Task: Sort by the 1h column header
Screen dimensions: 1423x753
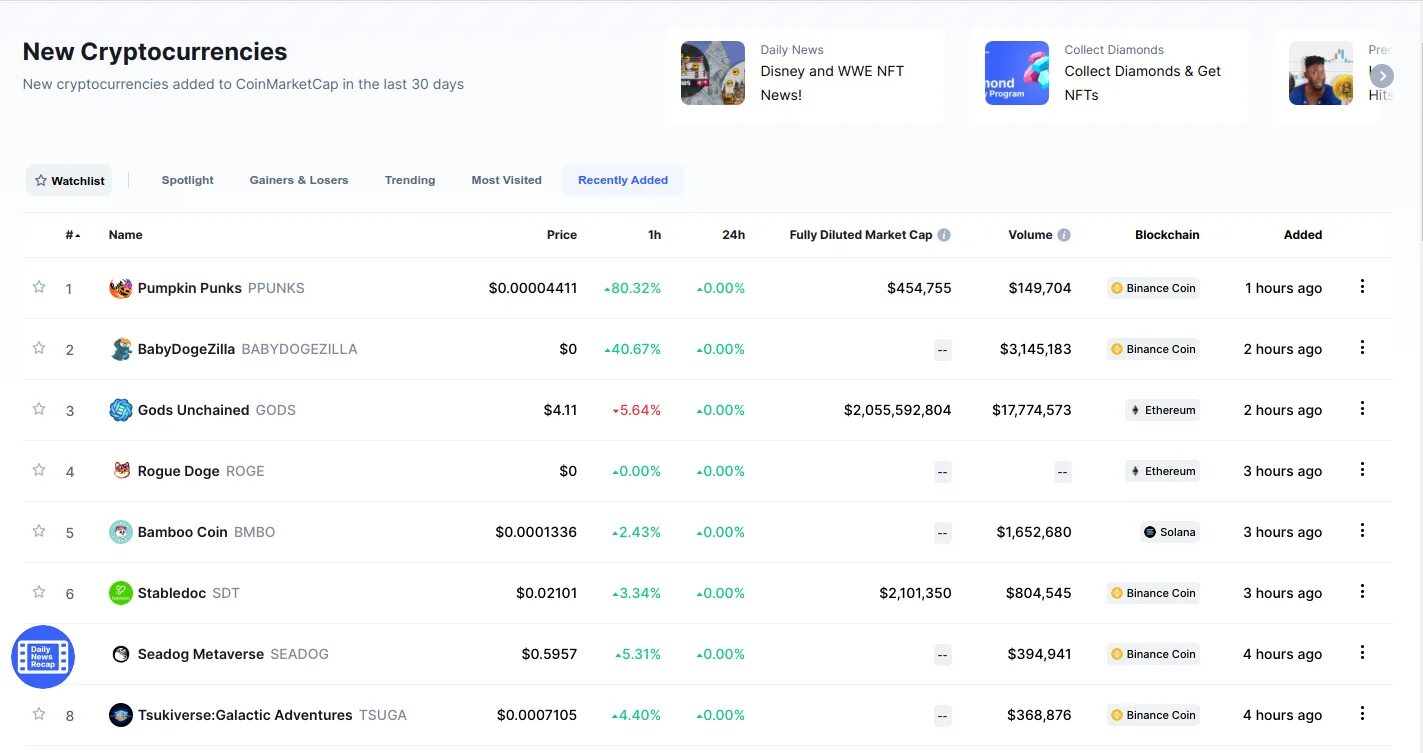Action: (x=654, y=235)
